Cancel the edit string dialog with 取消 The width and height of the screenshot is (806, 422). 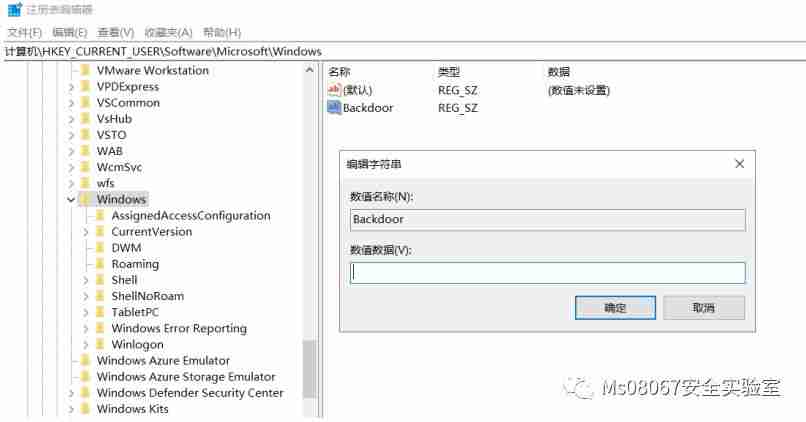click(x=704, y=308)
